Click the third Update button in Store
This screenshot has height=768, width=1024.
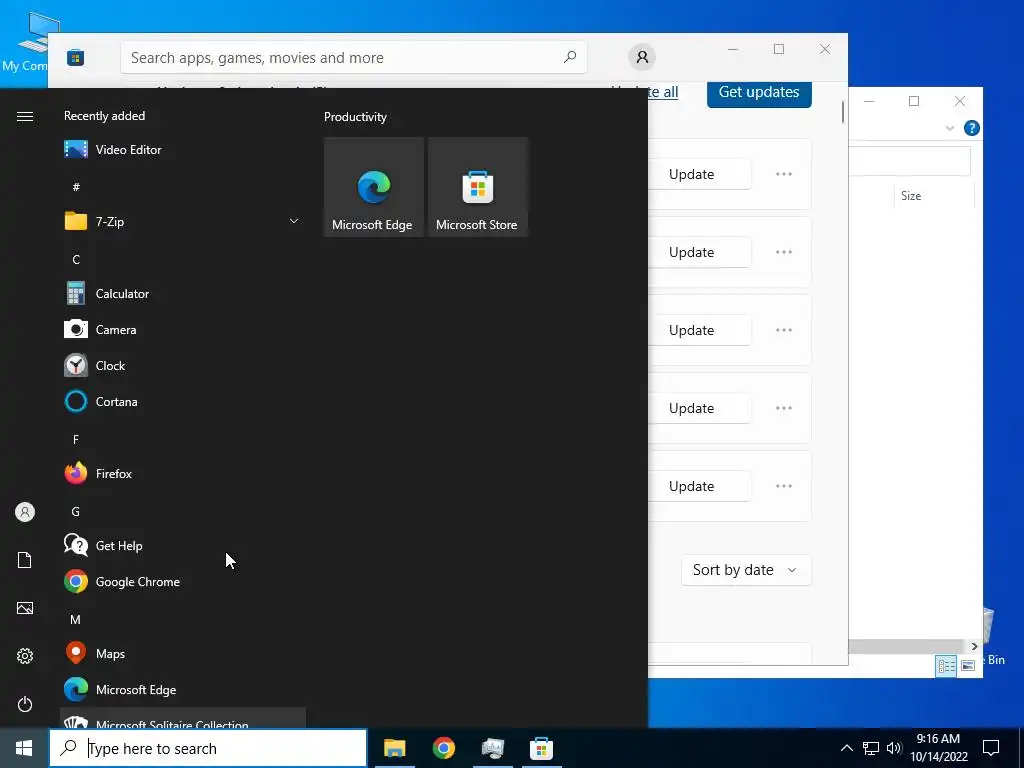[x=699, y=330]
